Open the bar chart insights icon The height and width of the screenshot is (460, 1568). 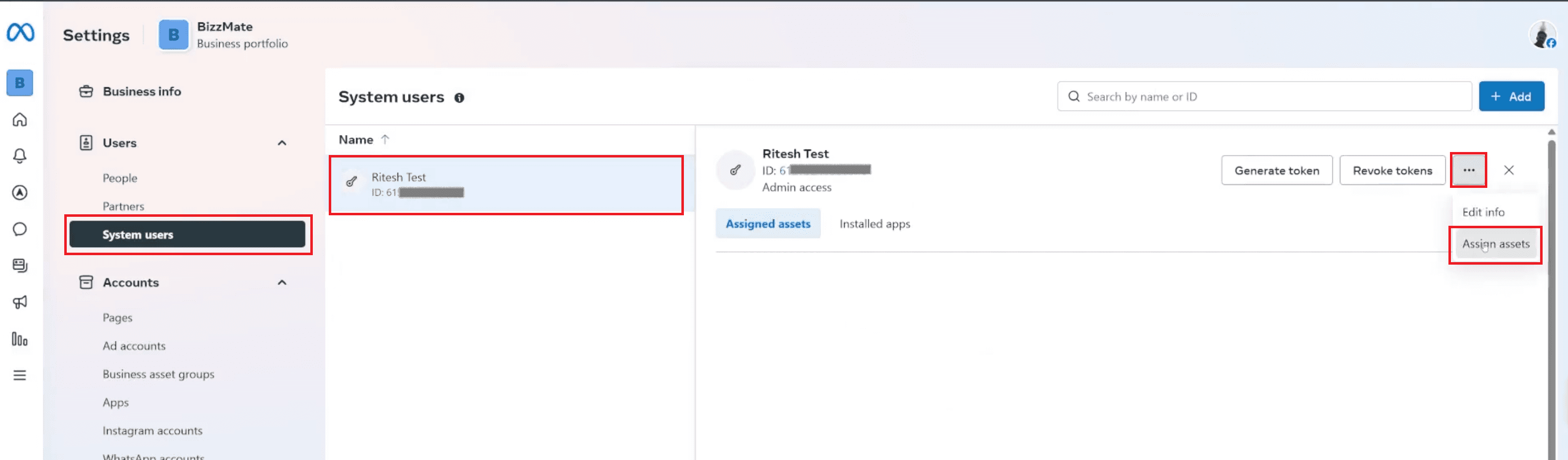[x=20, y=339]
